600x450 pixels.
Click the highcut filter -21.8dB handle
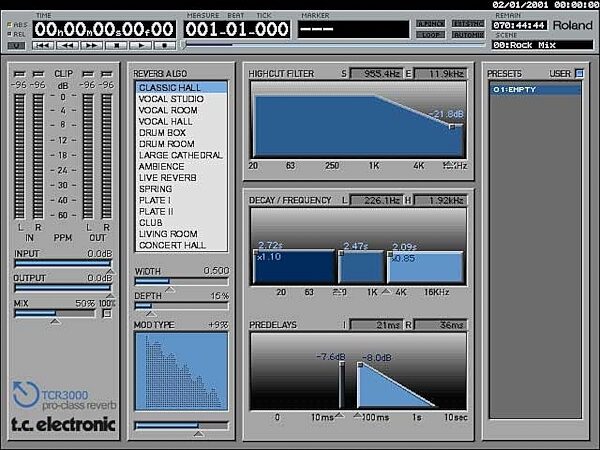tap(452, 126)
